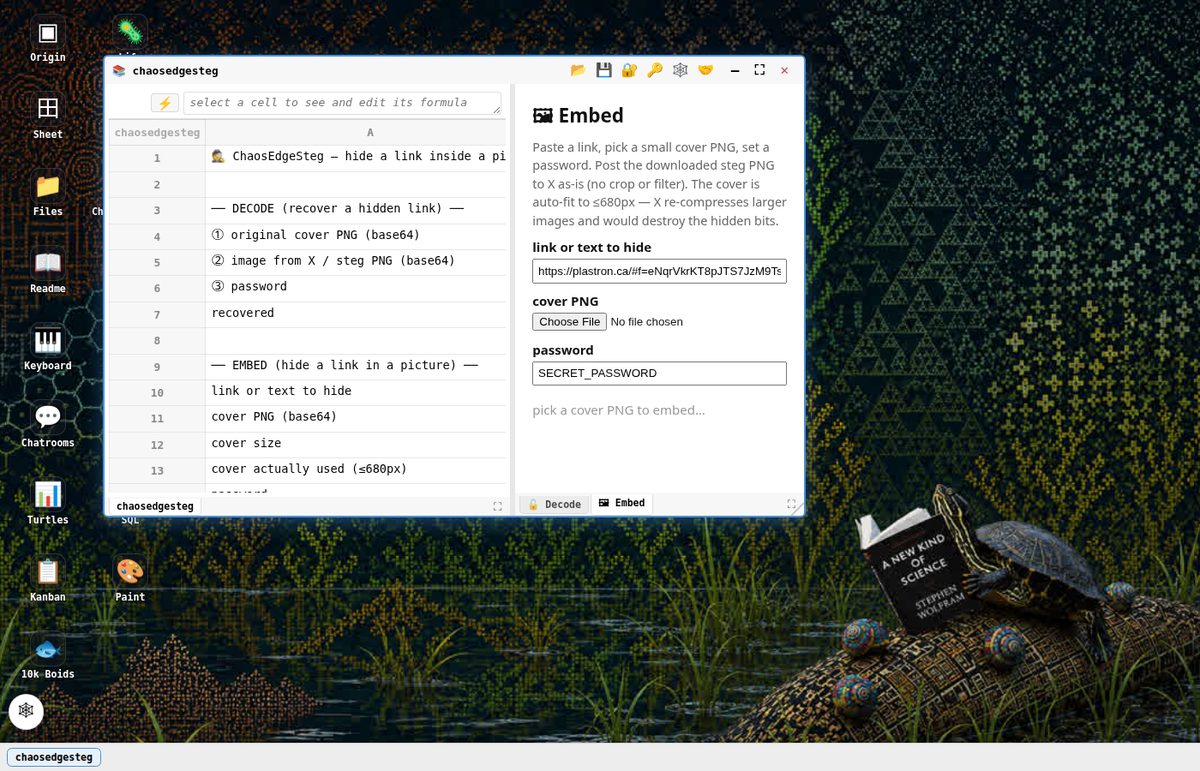Click the pick a cover PNG to embed status
Screen dimensions: 1200x771
click(618, 410)
